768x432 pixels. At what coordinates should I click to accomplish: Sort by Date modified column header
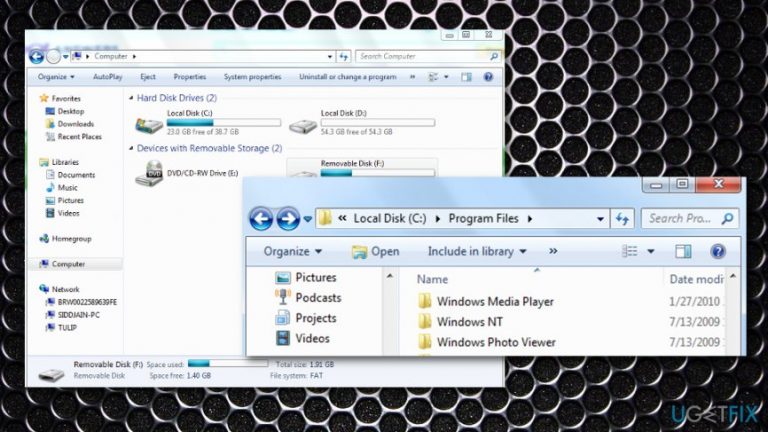tap(696, 279)
